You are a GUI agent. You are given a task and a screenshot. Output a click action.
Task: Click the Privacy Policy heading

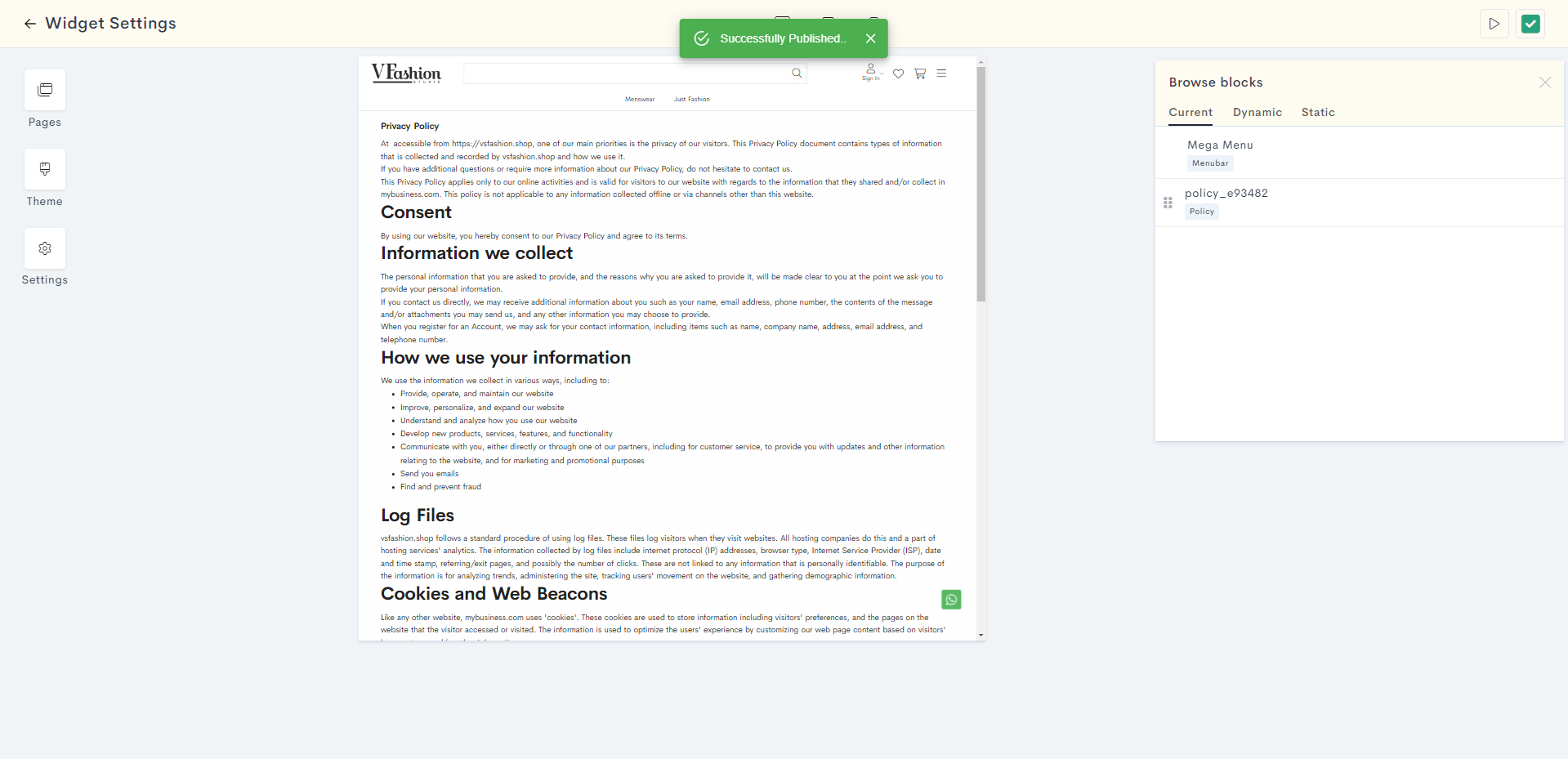(x=410, y=127)
